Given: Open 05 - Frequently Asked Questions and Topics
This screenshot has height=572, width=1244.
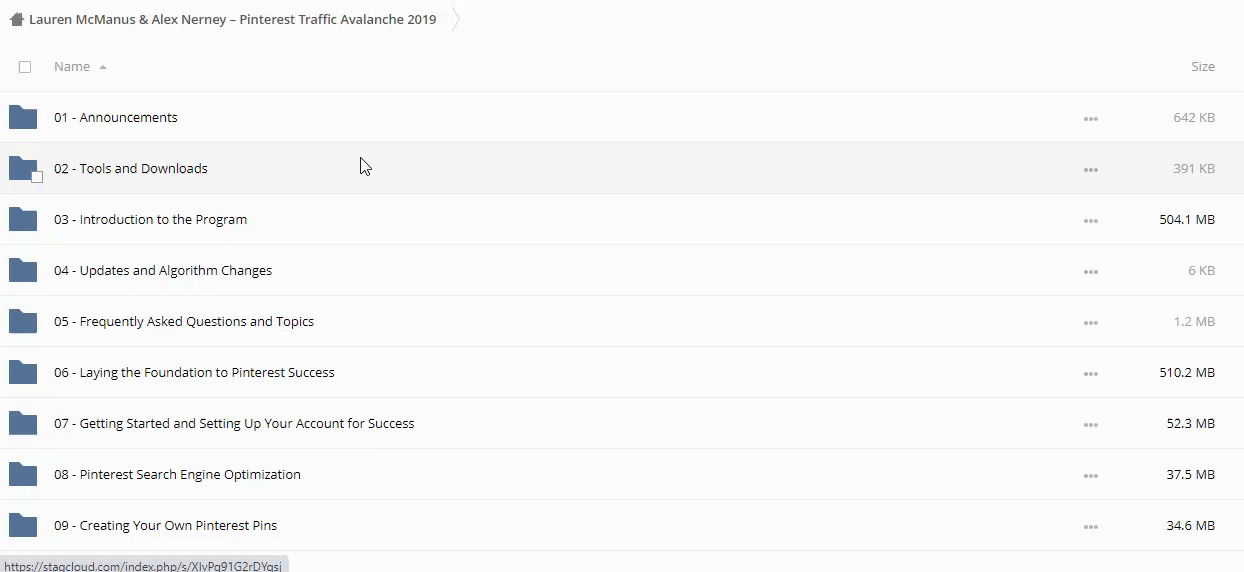Looking at the screenshot, I should [x=184, y=321].
